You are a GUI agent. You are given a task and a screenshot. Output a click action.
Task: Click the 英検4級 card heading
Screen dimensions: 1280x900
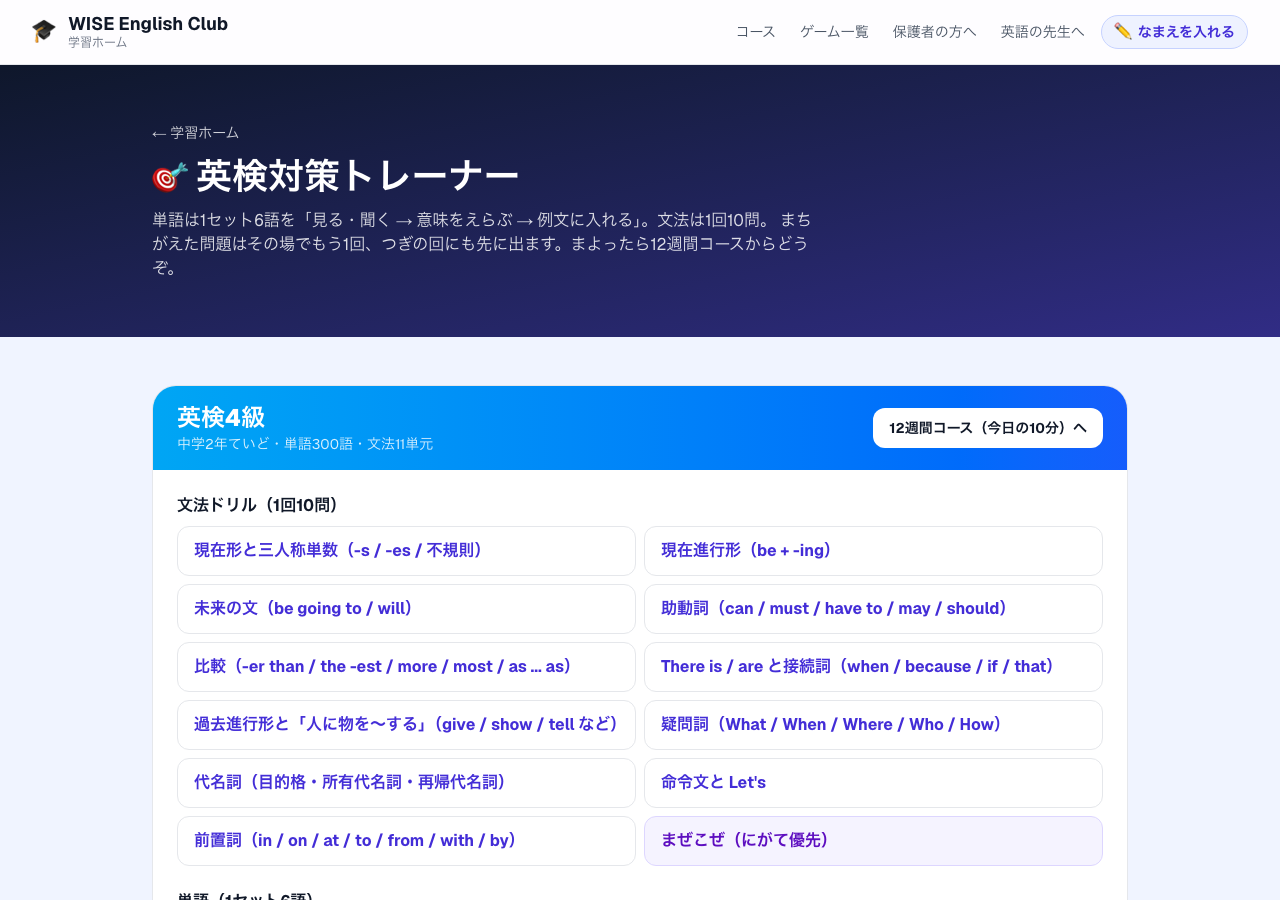[x=221, y=417]
